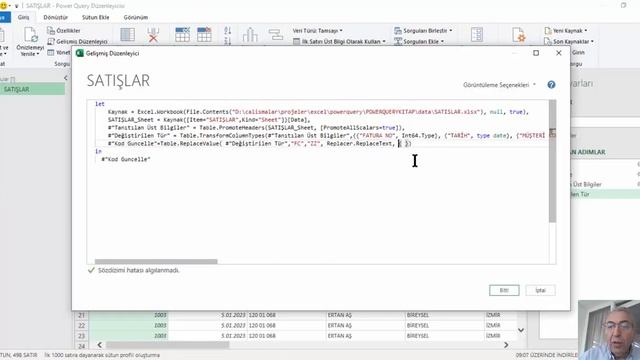Image resolution: width=640 pixels, height=360 pixels.
Task: Click the group by chart icon
Action: [250, 35]
